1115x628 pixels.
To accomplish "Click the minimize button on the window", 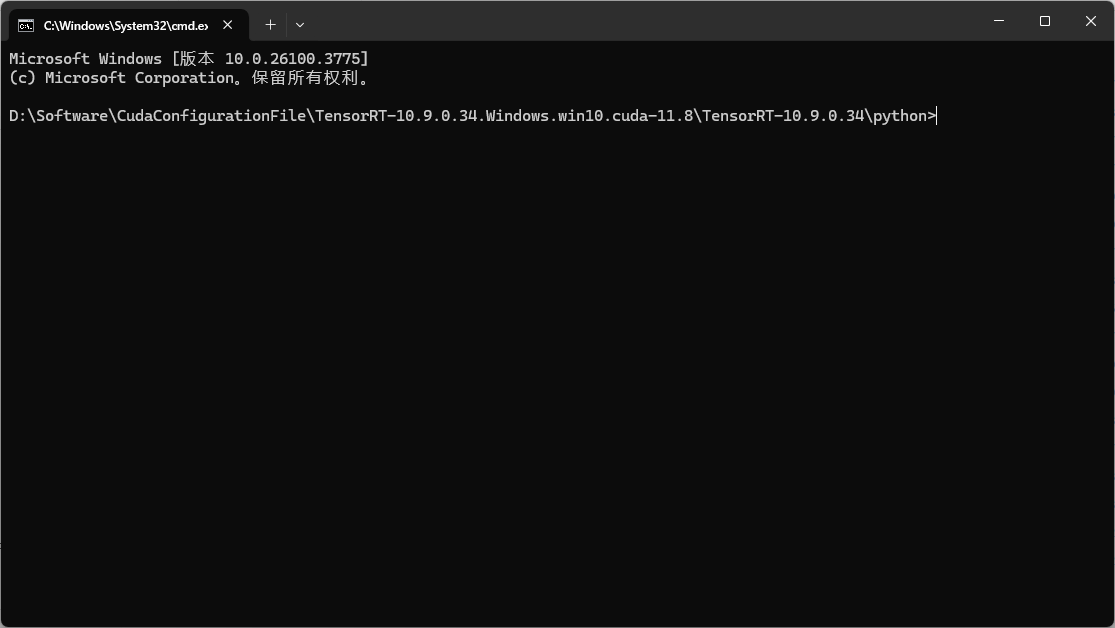I will pos(998,20).
